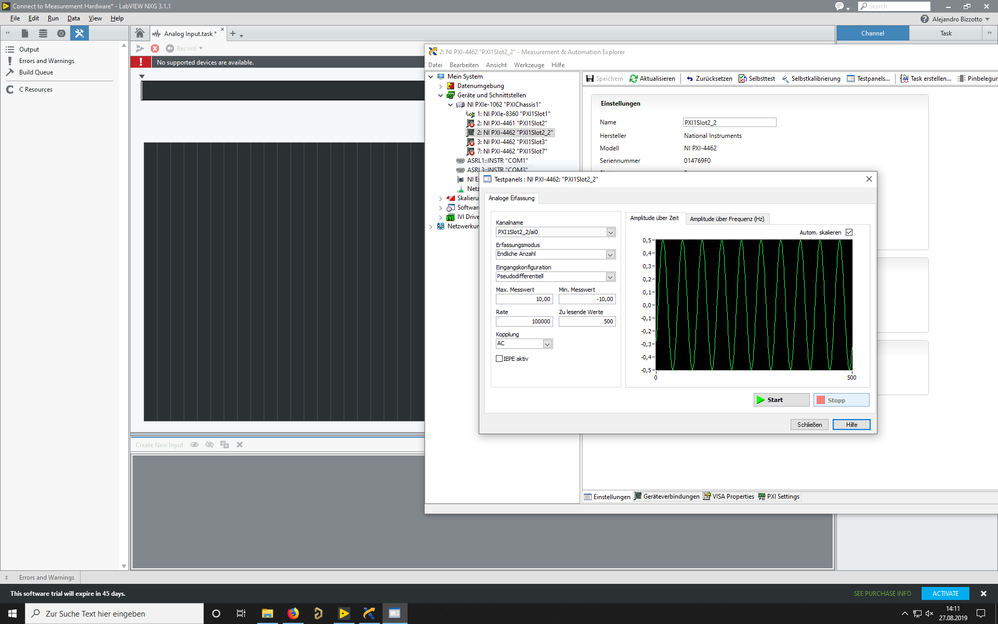Open Testpanels from MAX toolbar

[x=868, y=78]
